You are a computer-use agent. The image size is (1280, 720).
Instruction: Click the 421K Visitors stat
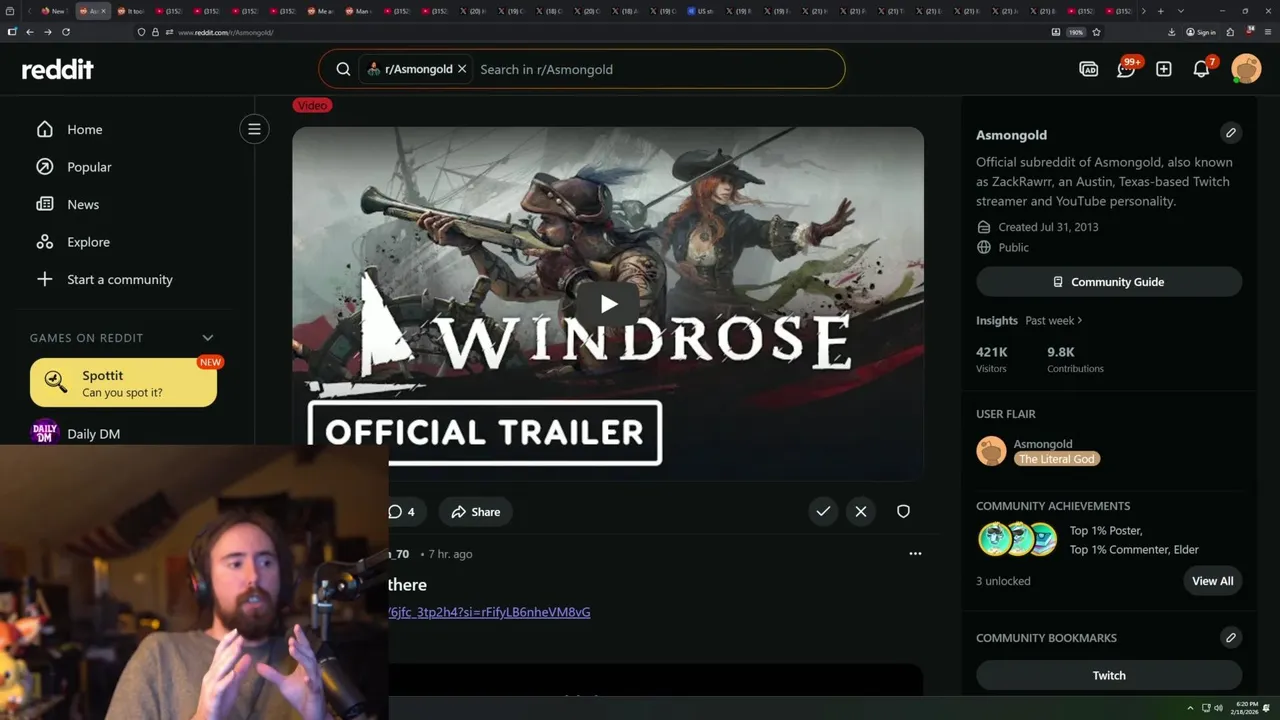point(992,360)
